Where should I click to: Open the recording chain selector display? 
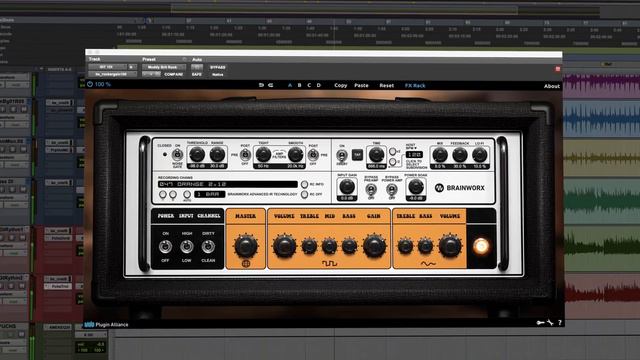point(228,184)
